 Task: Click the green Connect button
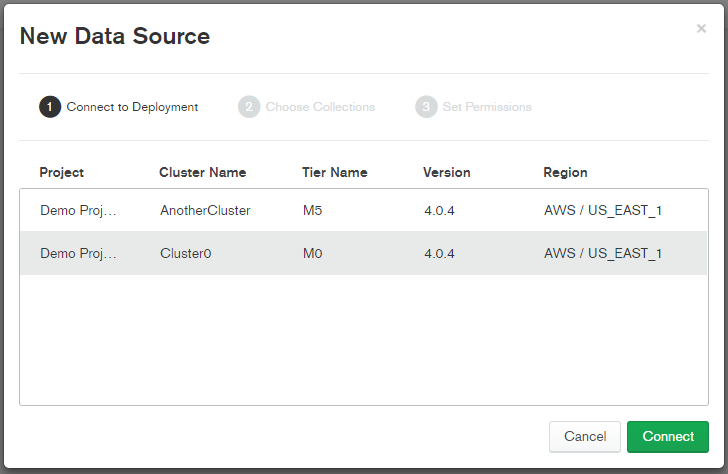(668, 436)
